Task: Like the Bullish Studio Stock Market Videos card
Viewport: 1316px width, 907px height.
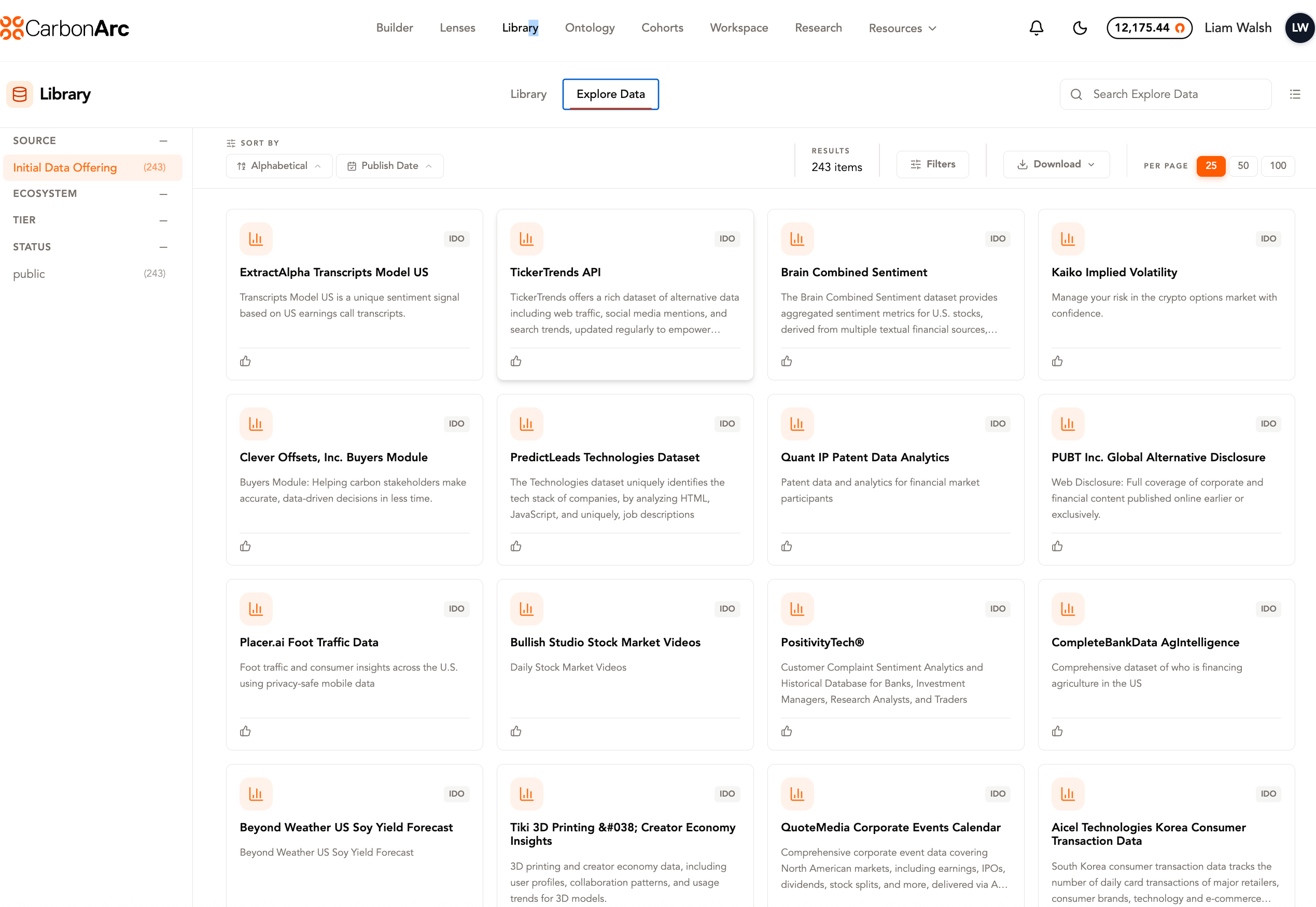Action: coord(516,731)
